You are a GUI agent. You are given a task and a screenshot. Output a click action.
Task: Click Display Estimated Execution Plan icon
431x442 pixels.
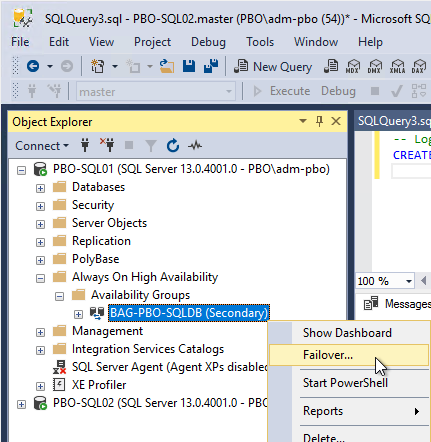[419, 91]
